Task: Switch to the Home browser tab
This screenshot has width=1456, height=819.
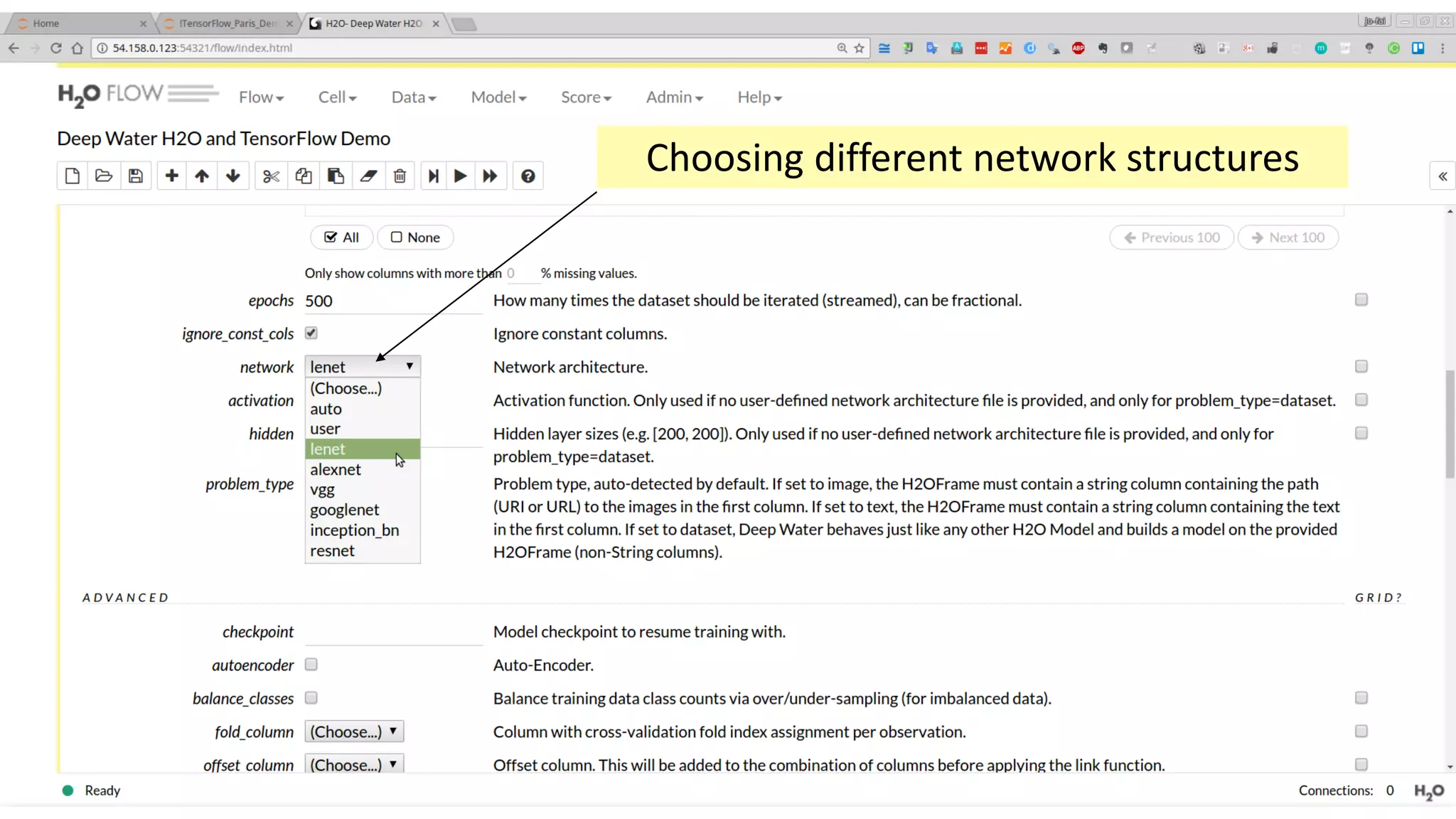Action: click(x=78, y=23)
